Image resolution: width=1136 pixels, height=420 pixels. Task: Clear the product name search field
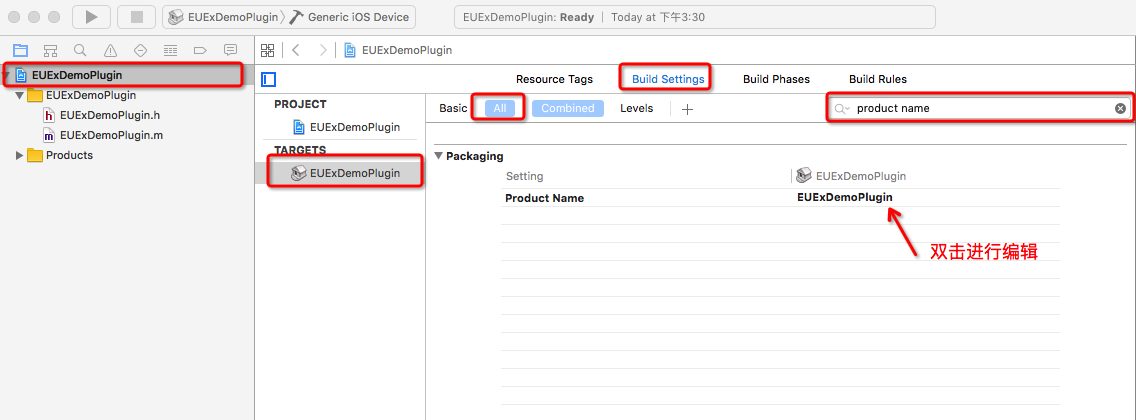[1120, 109]
